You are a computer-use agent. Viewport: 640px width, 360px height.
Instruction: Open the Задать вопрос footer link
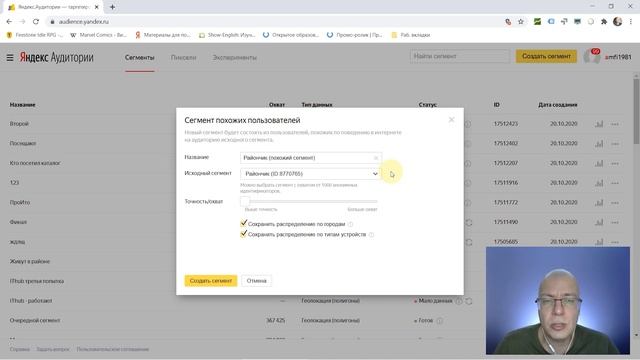(53, 349)
